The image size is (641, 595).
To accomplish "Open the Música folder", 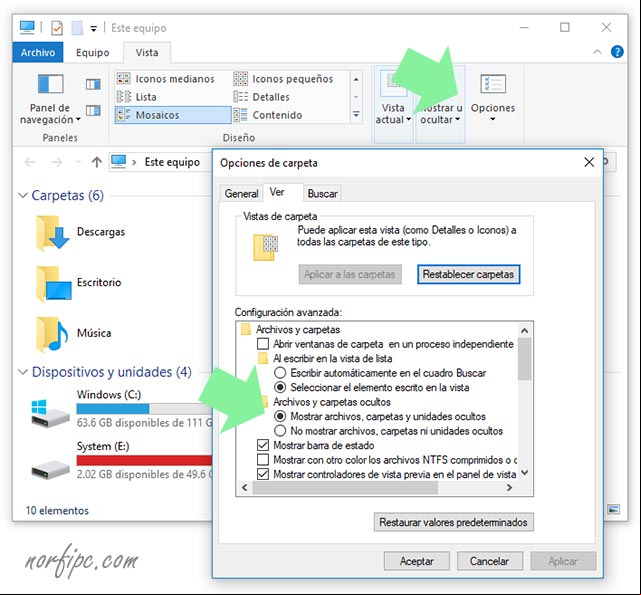I will 73,333.
